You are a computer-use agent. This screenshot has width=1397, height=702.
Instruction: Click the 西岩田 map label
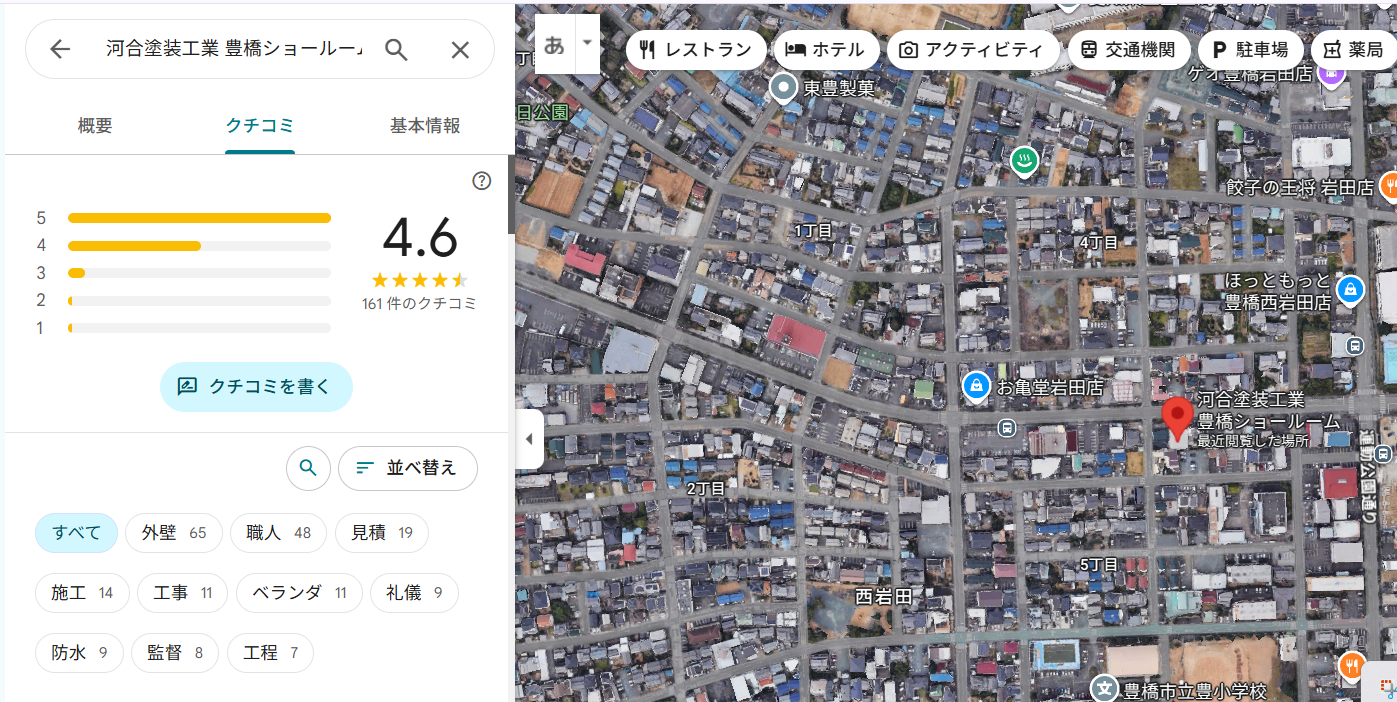tap(884, 596)
